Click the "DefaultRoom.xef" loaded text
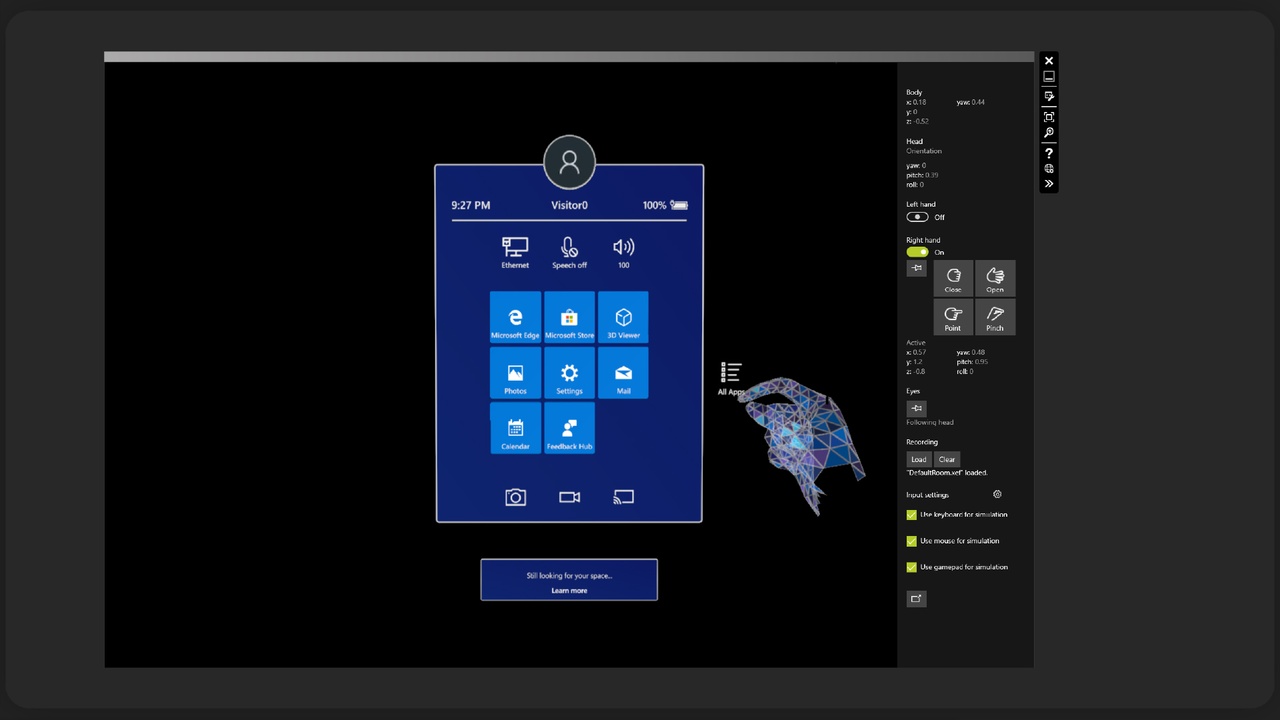This screenshot has height=720, width=1280. 947,473
